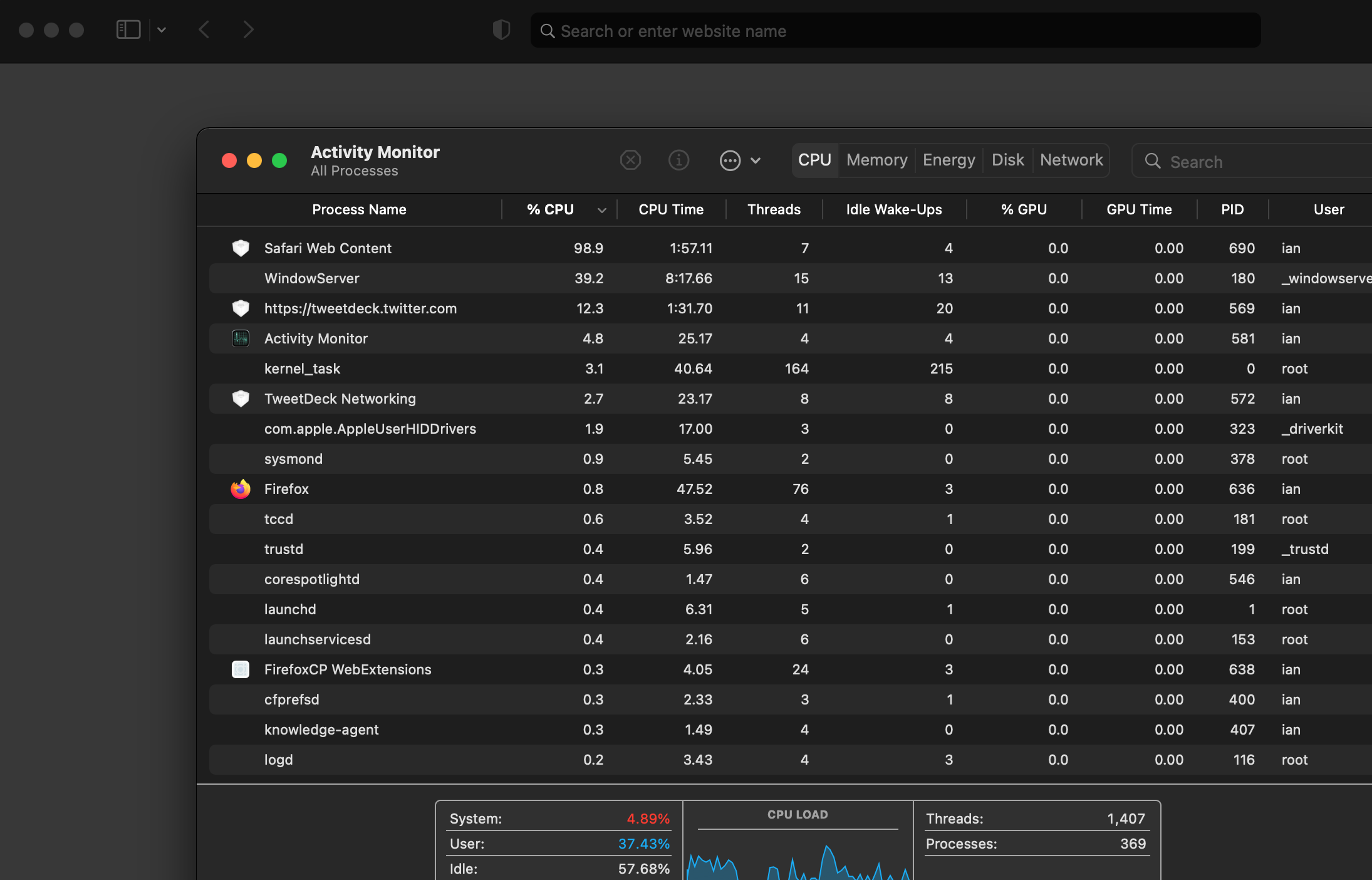Go back with Safari back arrow
1372x880 pixels.
pos(204,29)
